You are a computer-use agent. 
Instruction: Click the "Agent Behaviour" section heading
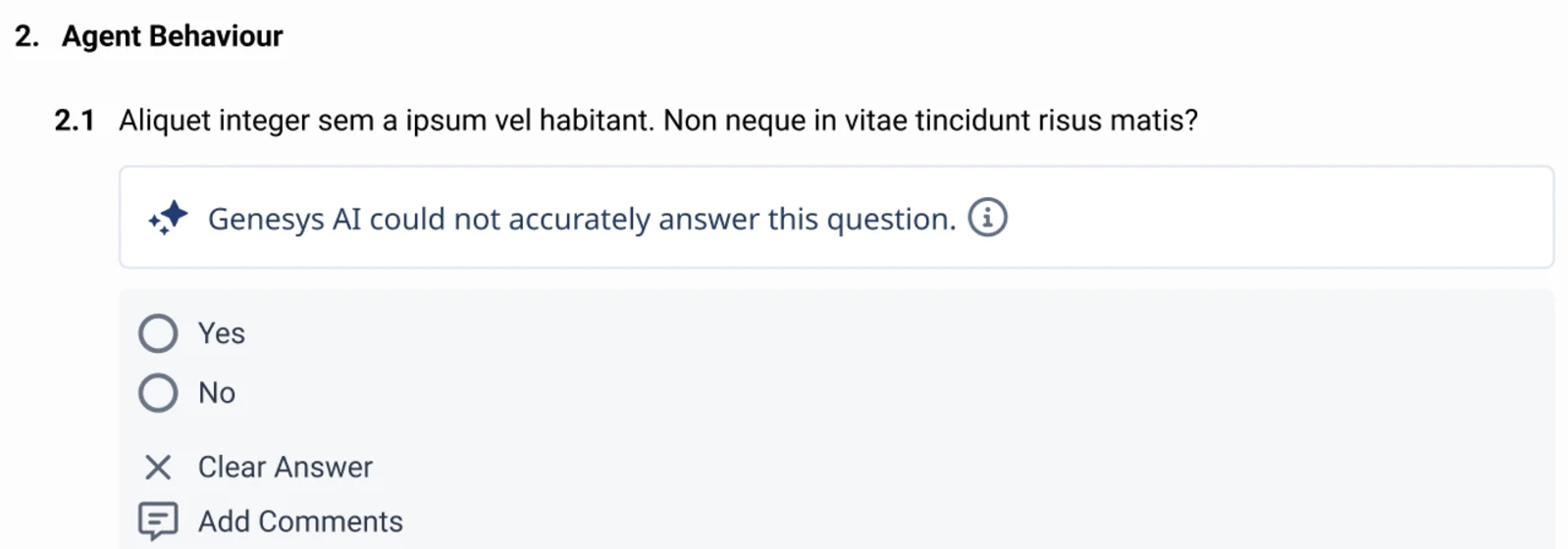pyautogui.click(x=173, y=36)
